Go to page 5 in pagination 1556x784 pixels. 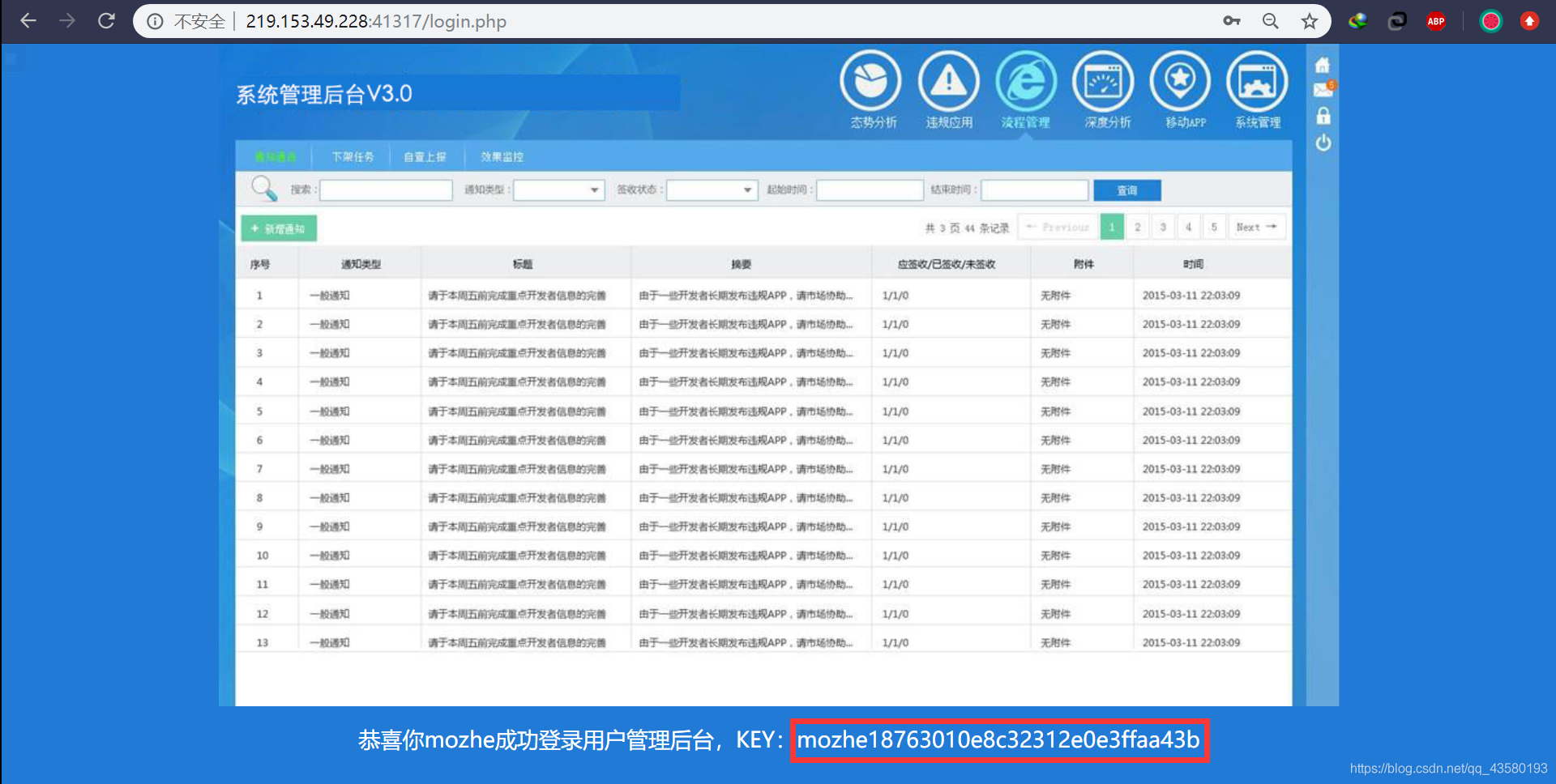(1214, 227)
